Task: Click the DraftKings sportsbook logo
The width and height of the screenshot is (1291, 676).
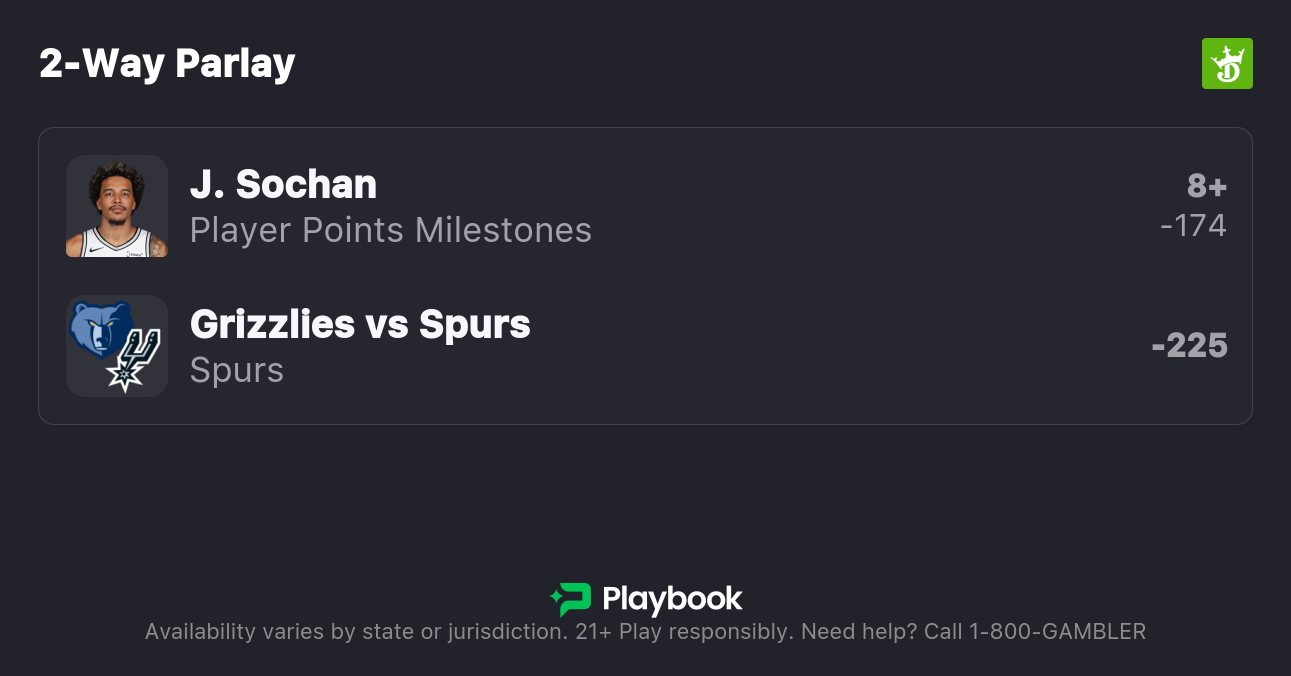Action: 1227,64
